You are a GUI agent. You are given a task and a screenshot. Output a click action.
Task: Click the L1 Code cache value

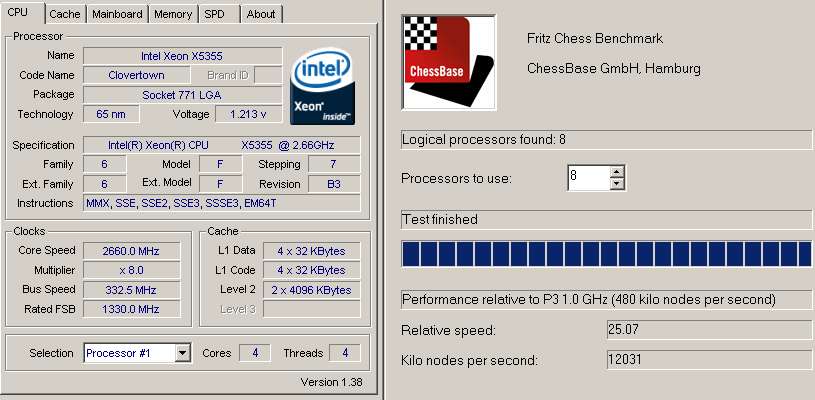(x=311, y=270)
